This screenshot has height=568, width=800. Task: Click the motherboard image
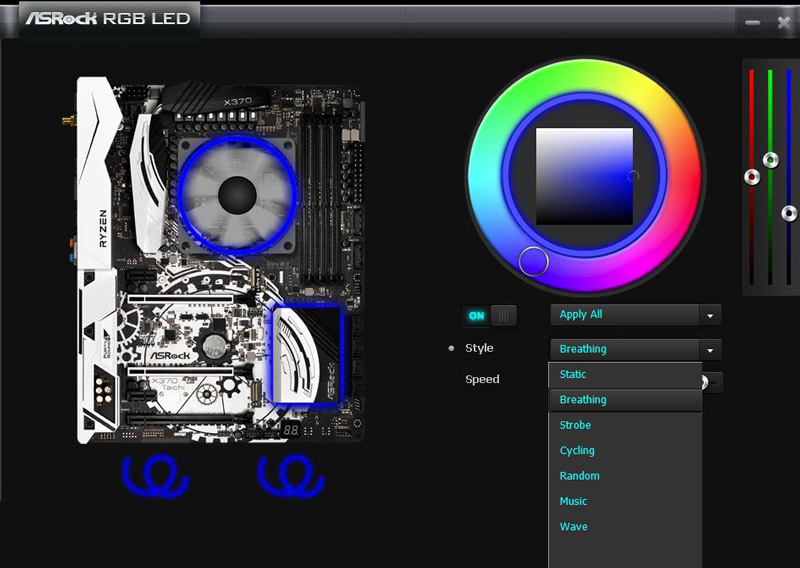tap(220, 260)
